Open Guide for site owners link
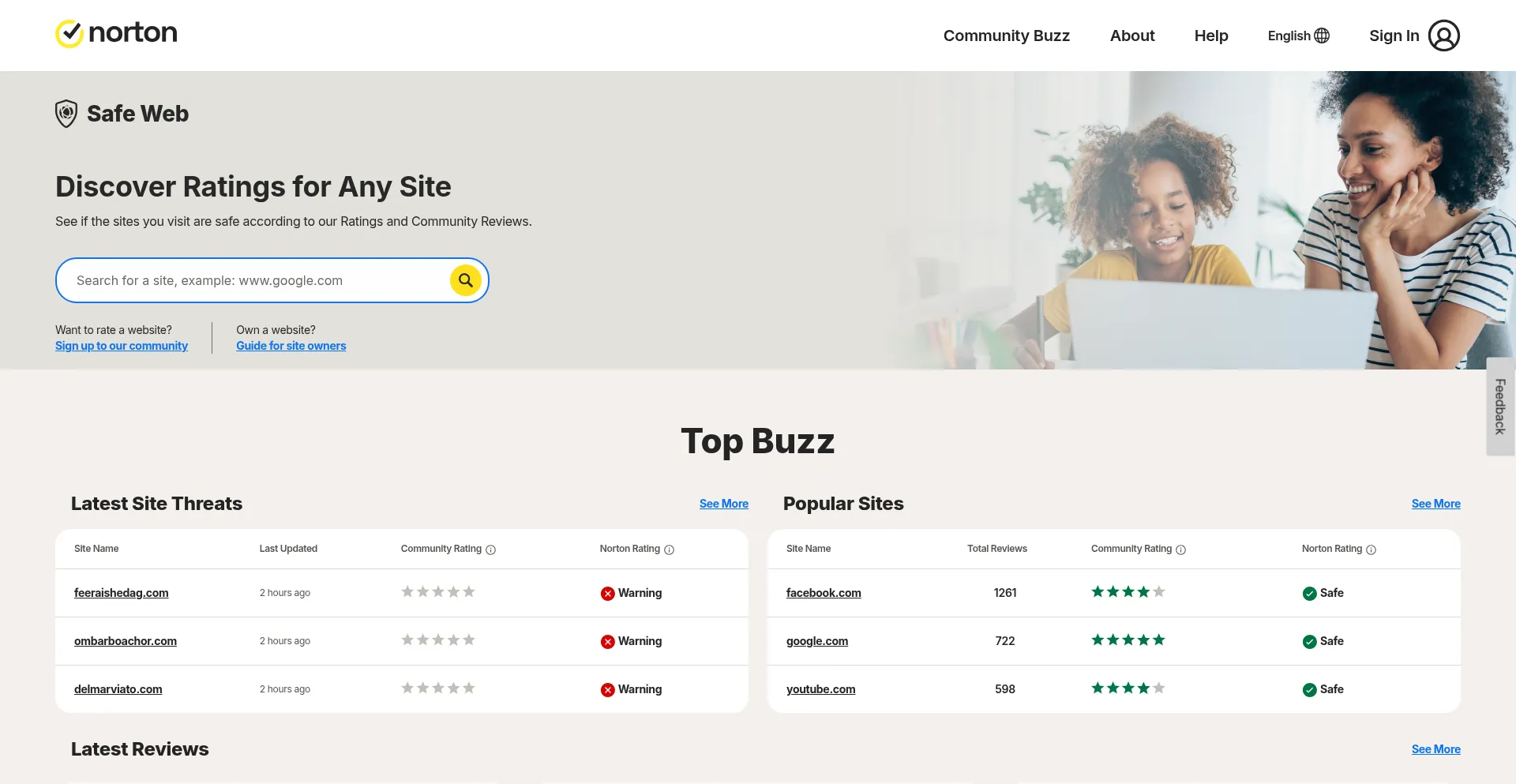Viewport: 1516px width, 784px height. click(x=291, y=346)
